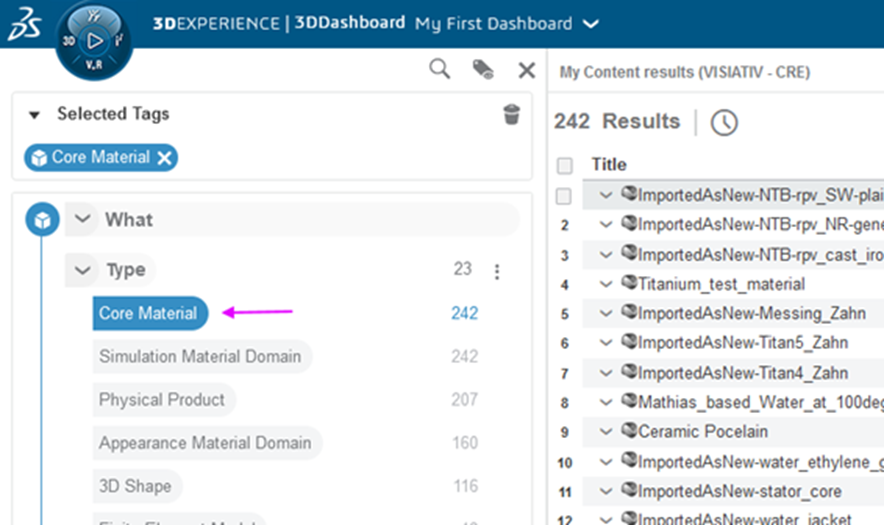Remove the Core Material tag chip

click(x=165, y=158)
